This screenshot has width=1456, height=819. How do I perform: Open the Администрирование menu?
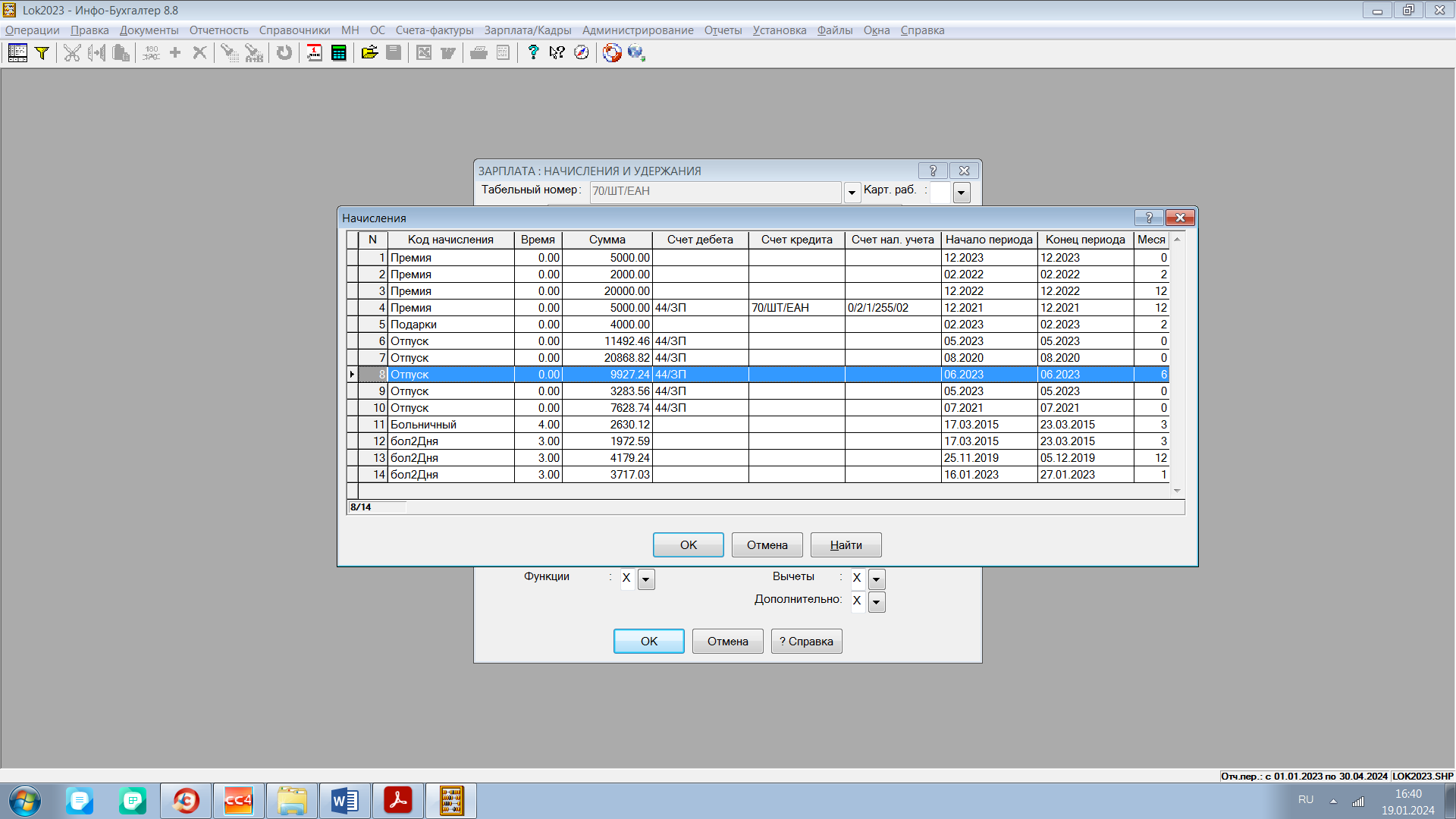[x=638, y=30]
